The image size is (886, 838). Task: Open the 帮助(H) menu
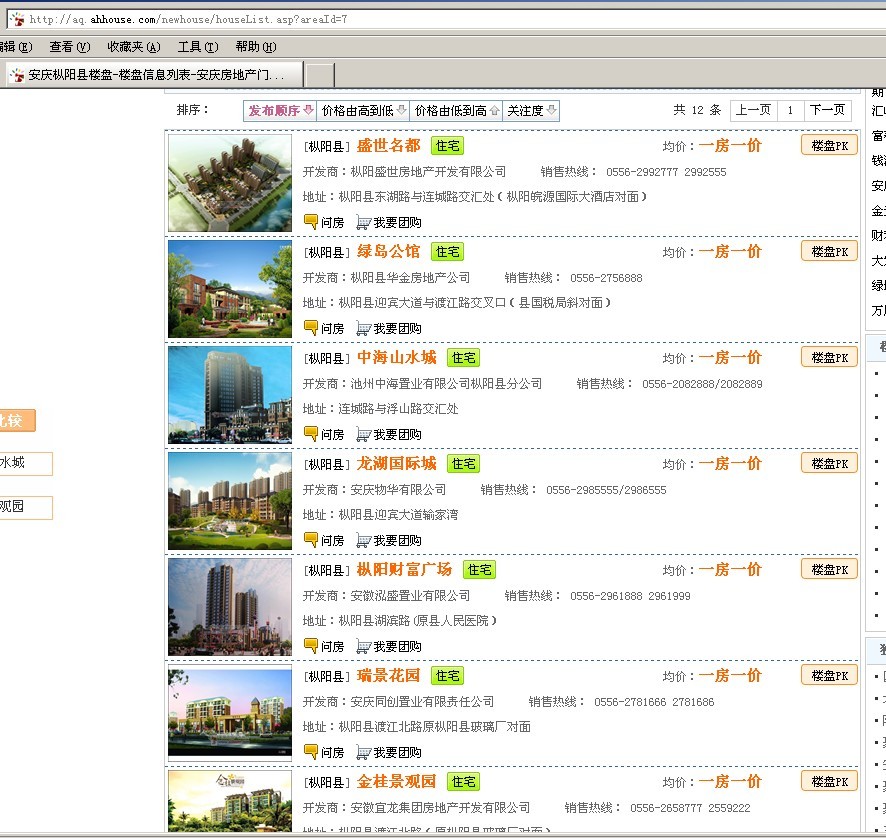(256, 47)
